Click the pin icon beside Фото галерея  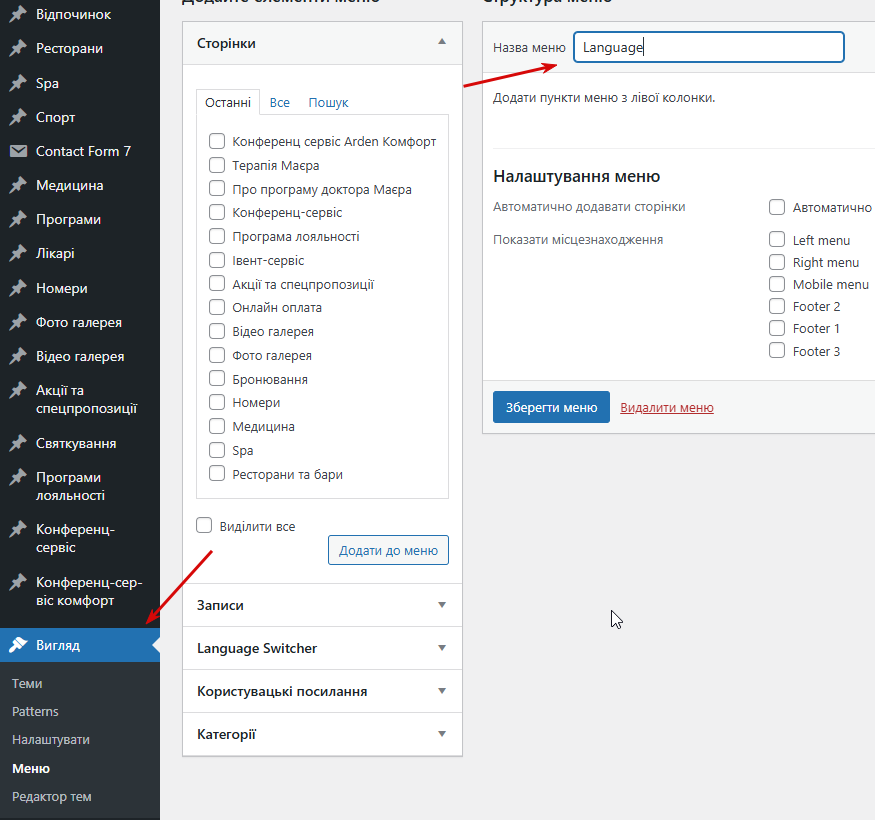pos(18,323)
